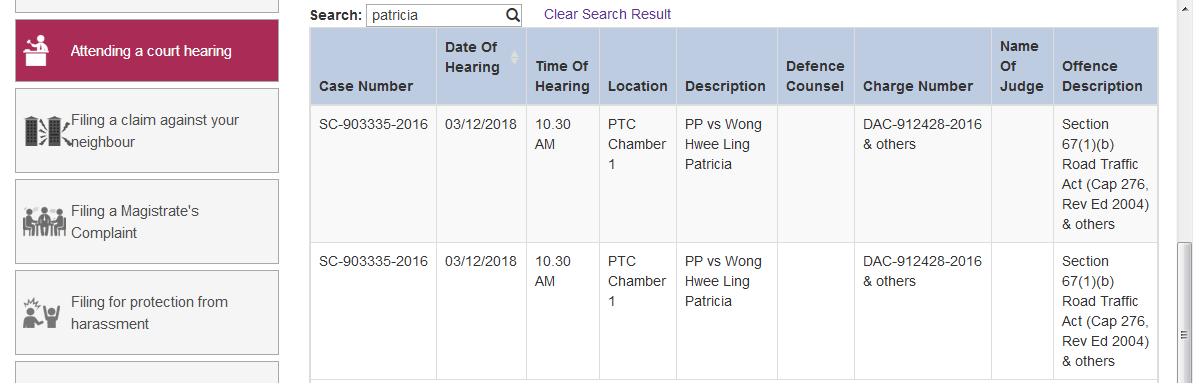Click the Name Of Judge header
The width and height of the screenshot is (1193, 383).
[x=1022, y=66]
